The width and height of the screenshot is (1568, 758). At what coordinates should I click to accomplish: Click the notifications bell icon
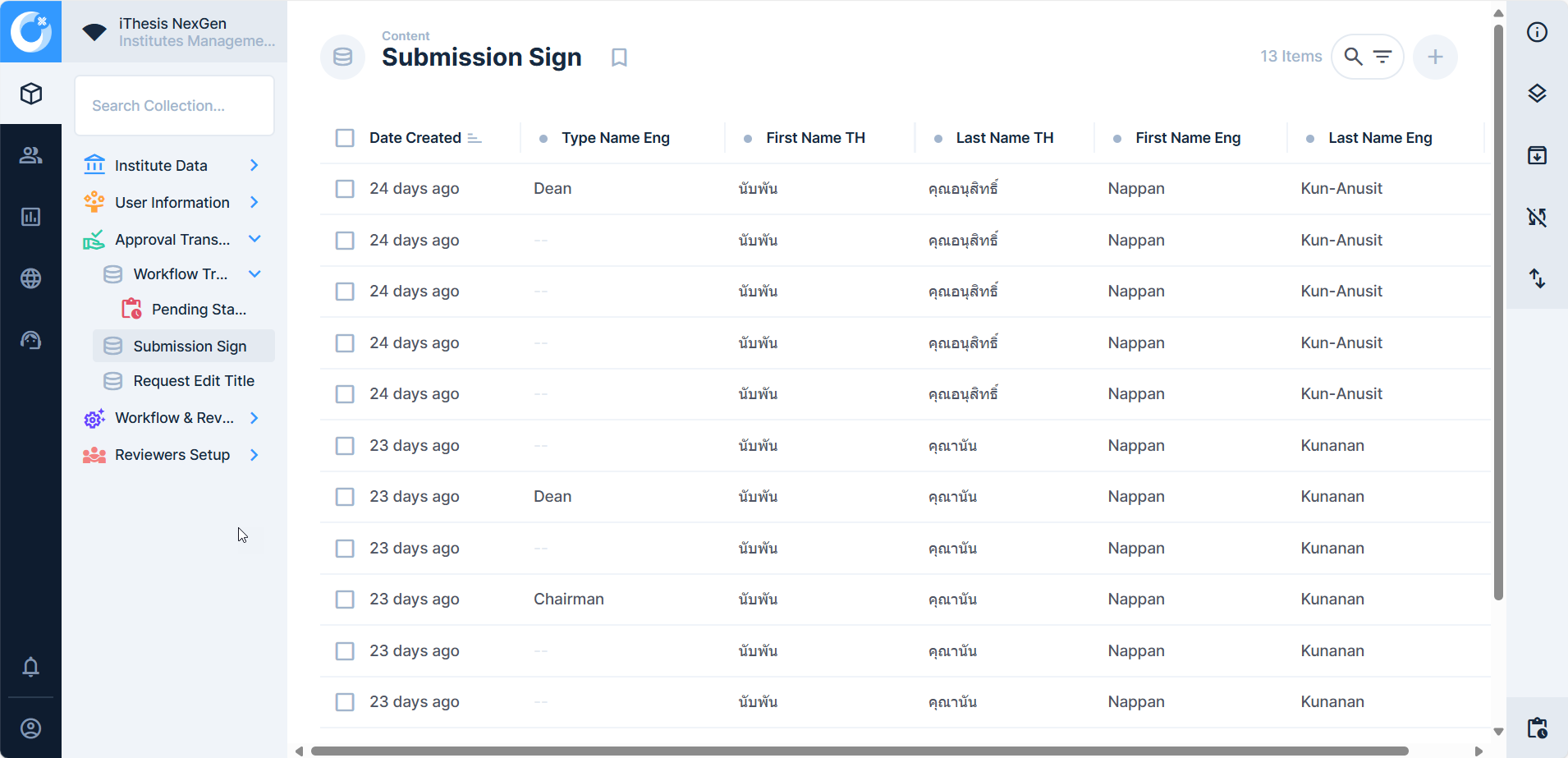coord(31,667)
